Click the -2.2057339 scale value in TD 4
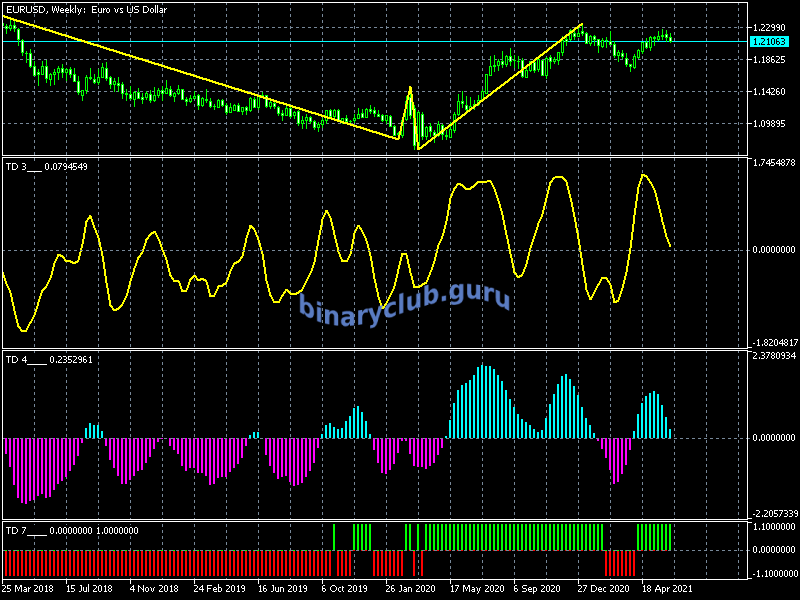 tap(774, 513)
